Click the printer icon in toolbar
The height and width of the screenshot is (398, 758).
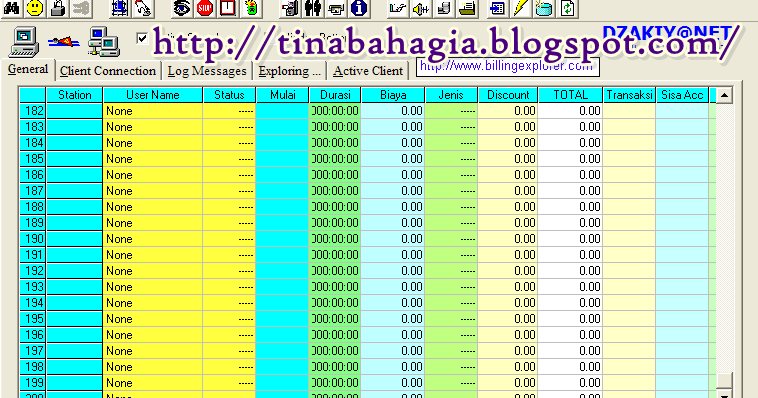click(x=336, y=8)
